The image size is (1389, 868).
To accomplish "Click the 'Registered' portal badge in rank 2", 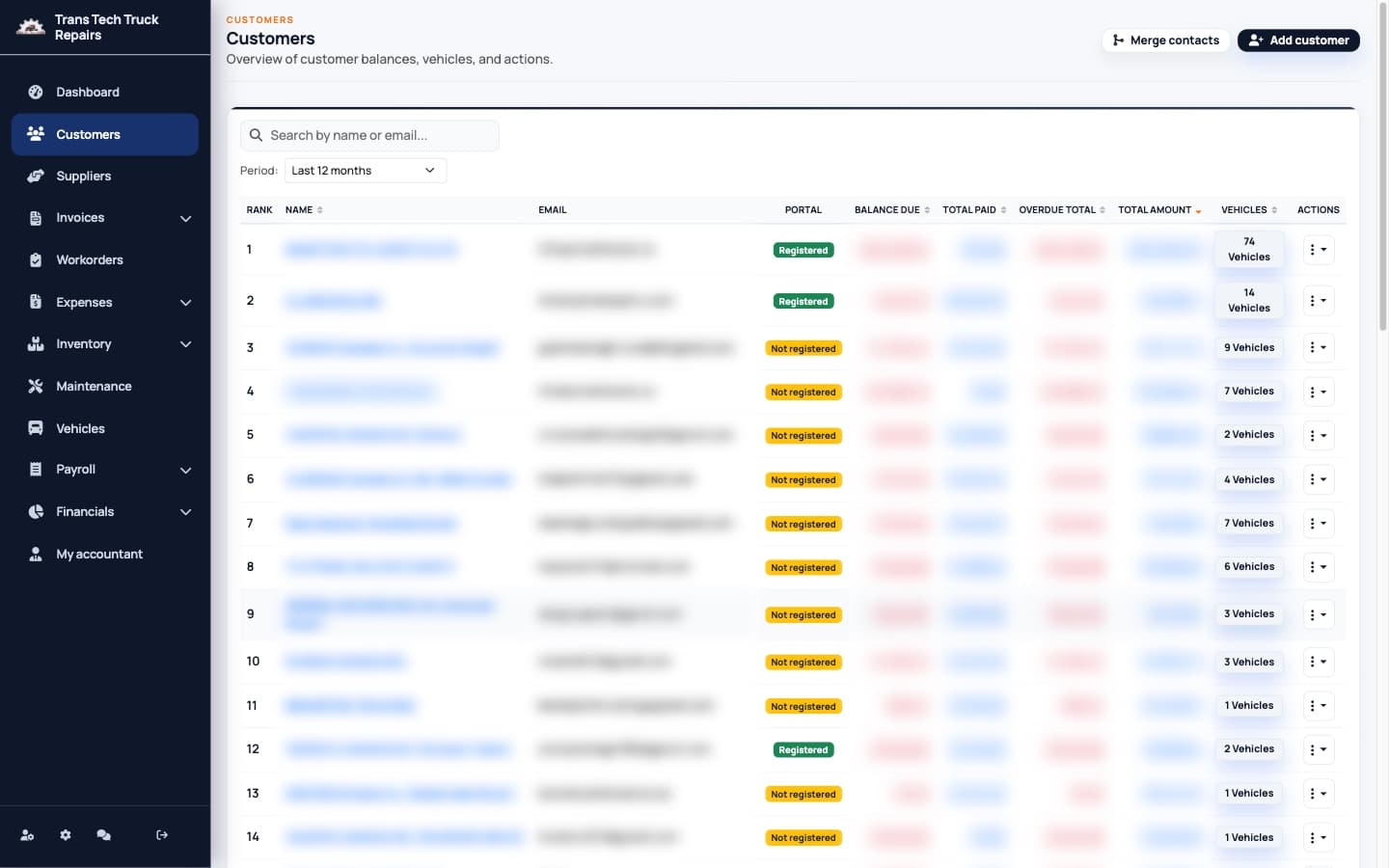I will tap(803, 301).
